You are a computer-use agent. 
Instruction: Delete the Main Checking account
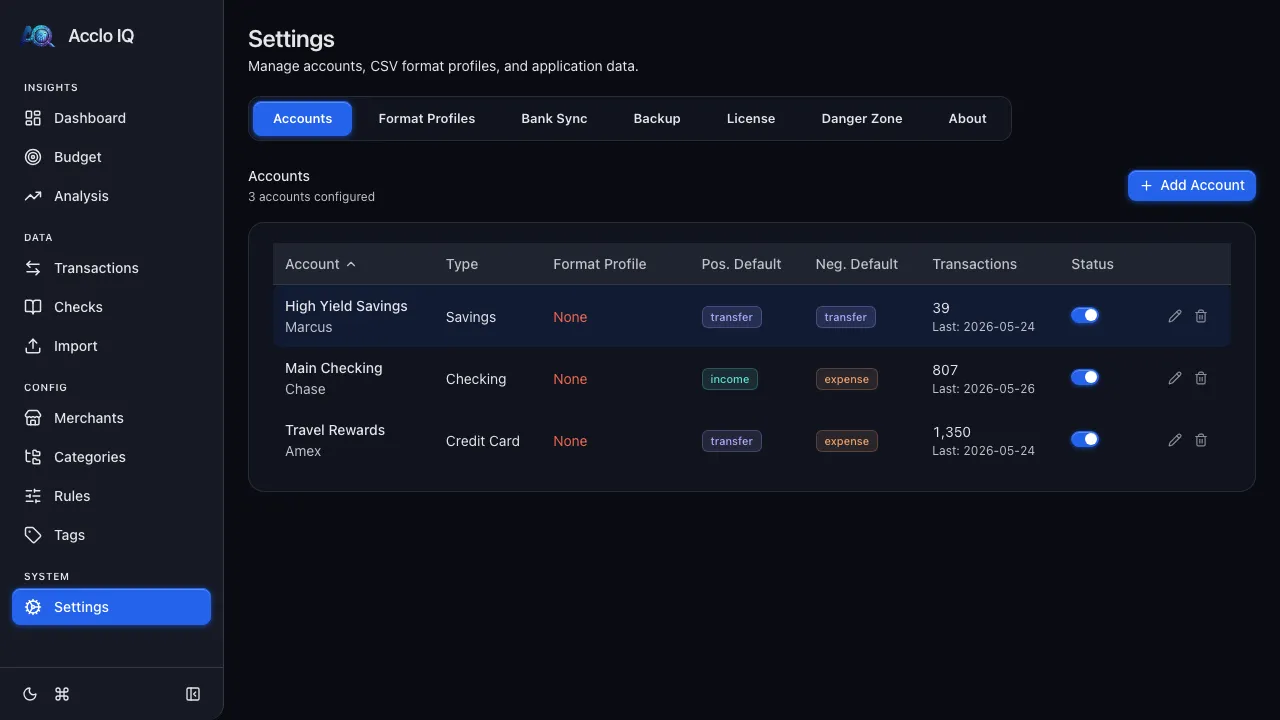[1201, 378]
